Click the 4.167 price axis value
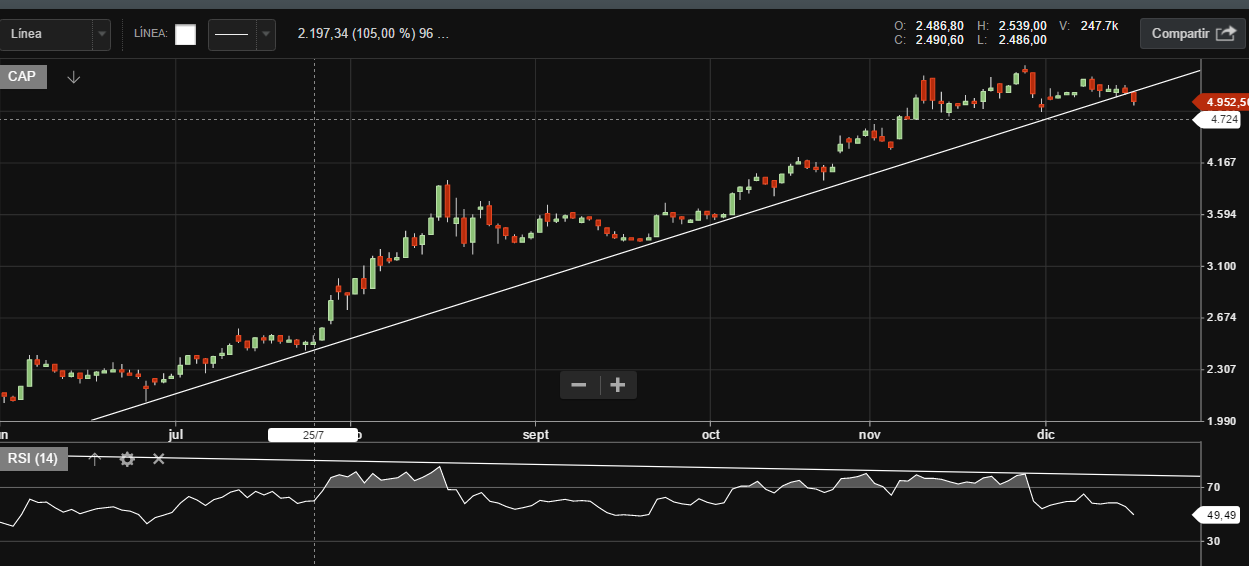The image size is (1249, 566). (1222, 162)
